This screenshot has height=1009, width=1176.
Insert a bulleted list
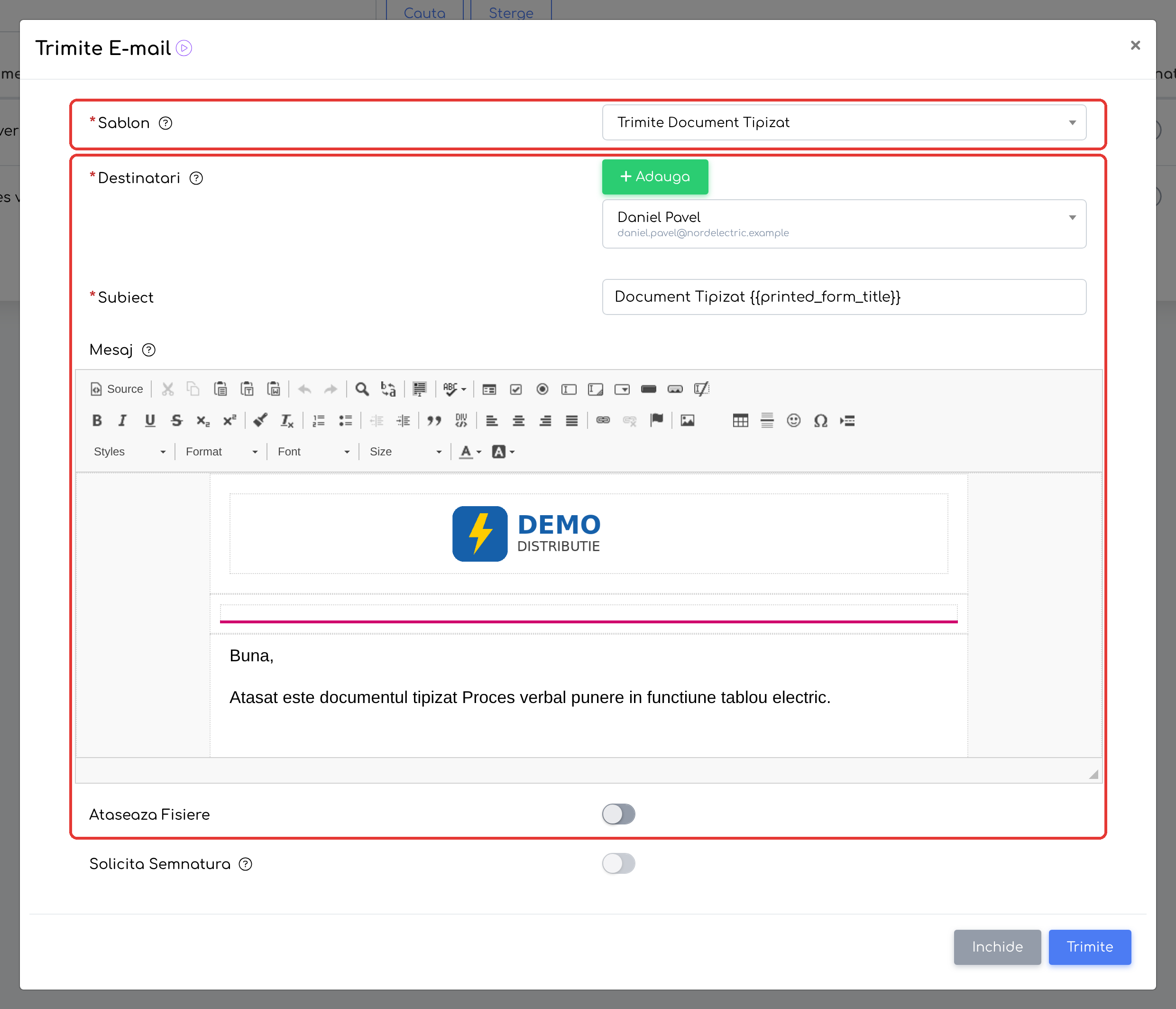(346, 421)
